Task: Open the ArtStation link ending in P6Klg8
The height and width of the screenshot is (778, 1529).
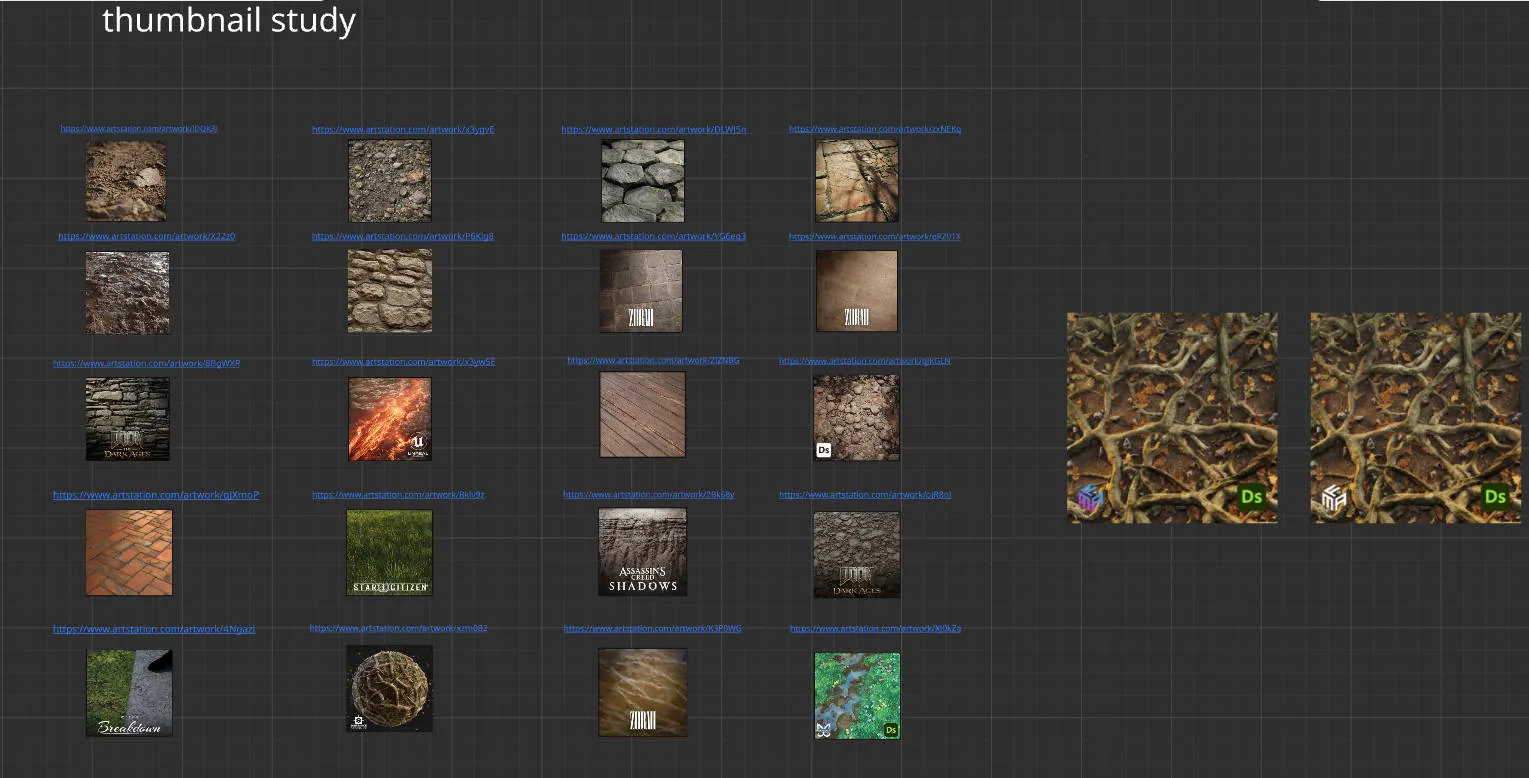Action: coord(403,237)
